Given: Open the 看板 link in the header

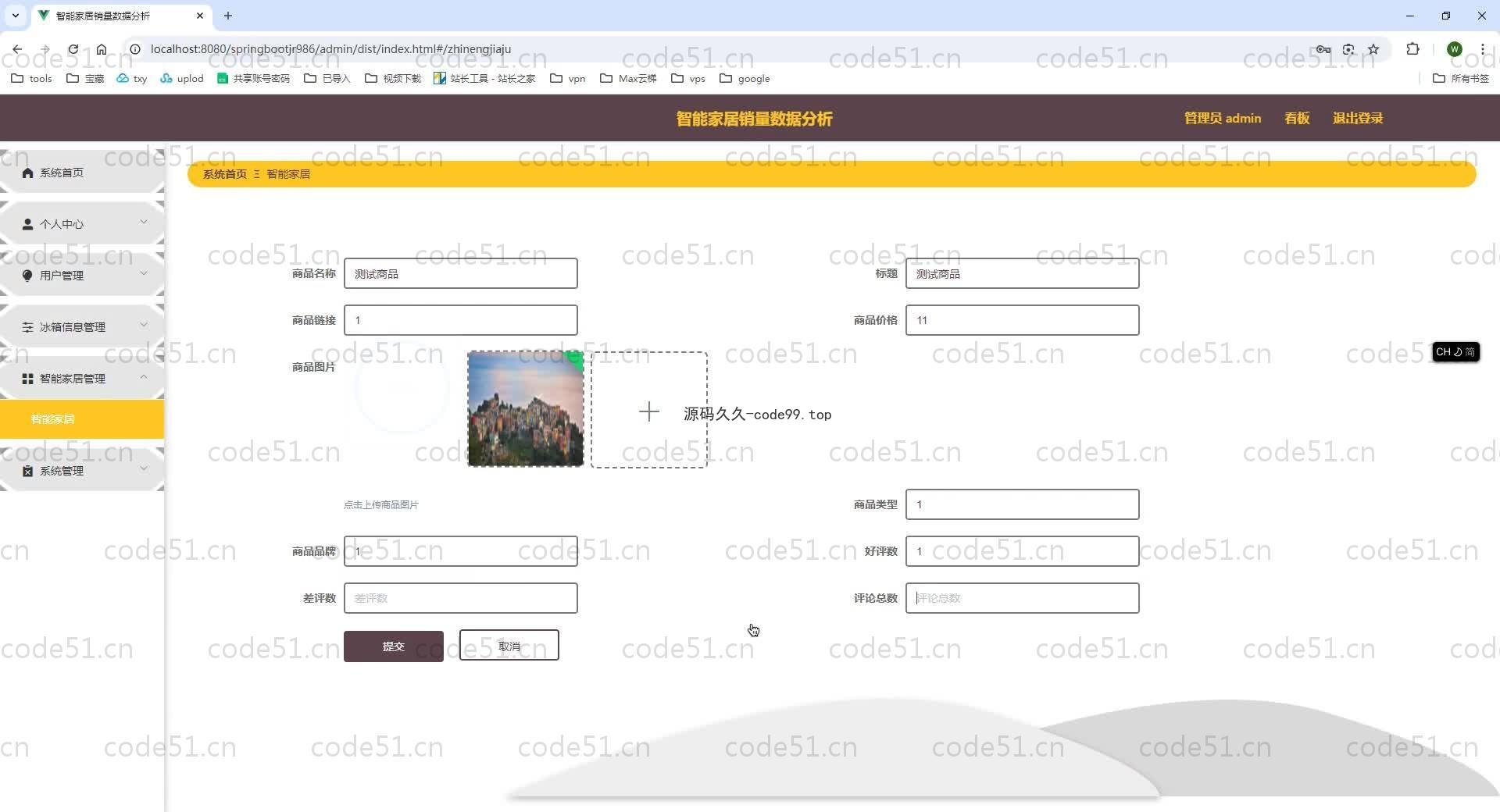Looking at the screenshot, I should (x=1297, y=119).
